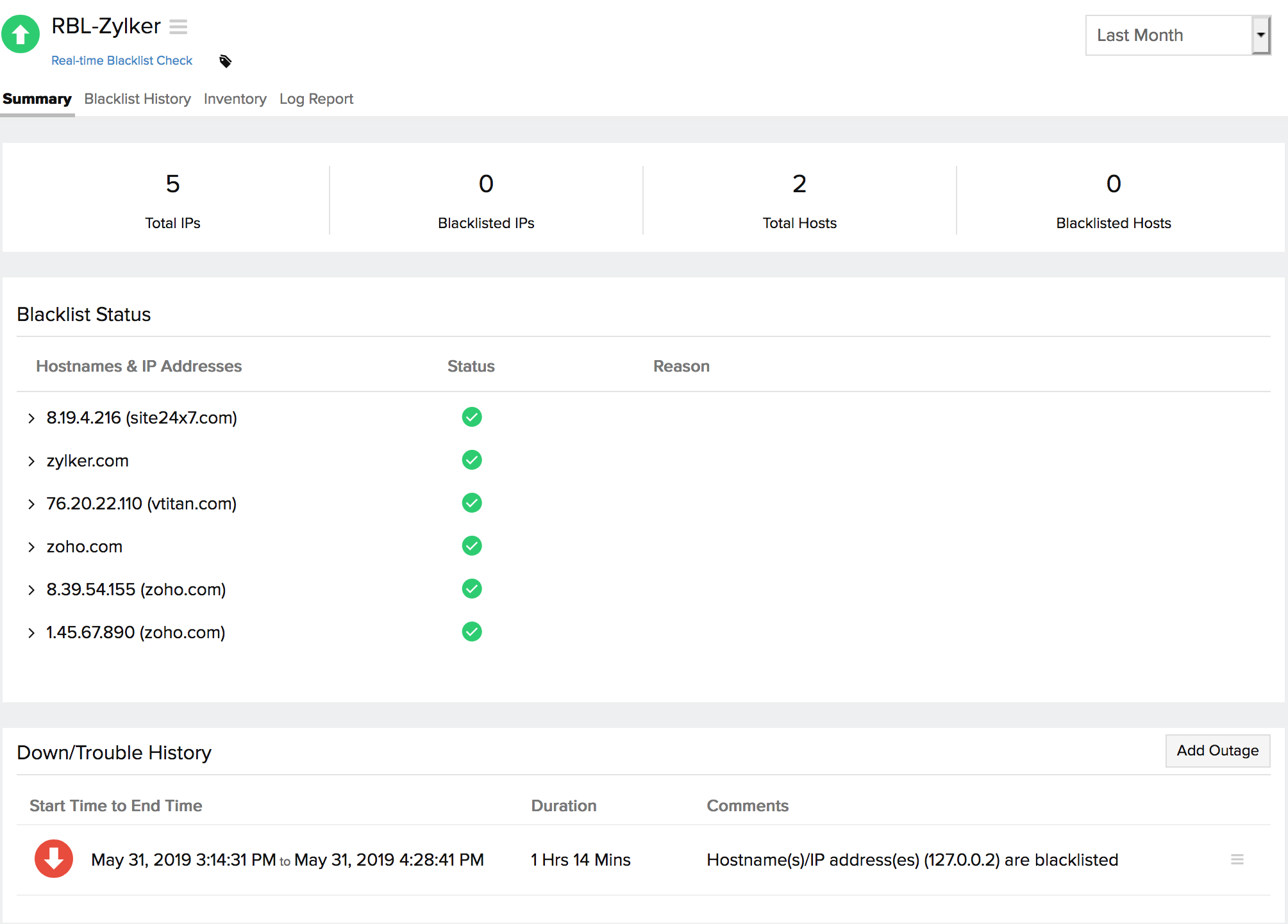
Task: Click the Duration column header
Action: point(564,805)
